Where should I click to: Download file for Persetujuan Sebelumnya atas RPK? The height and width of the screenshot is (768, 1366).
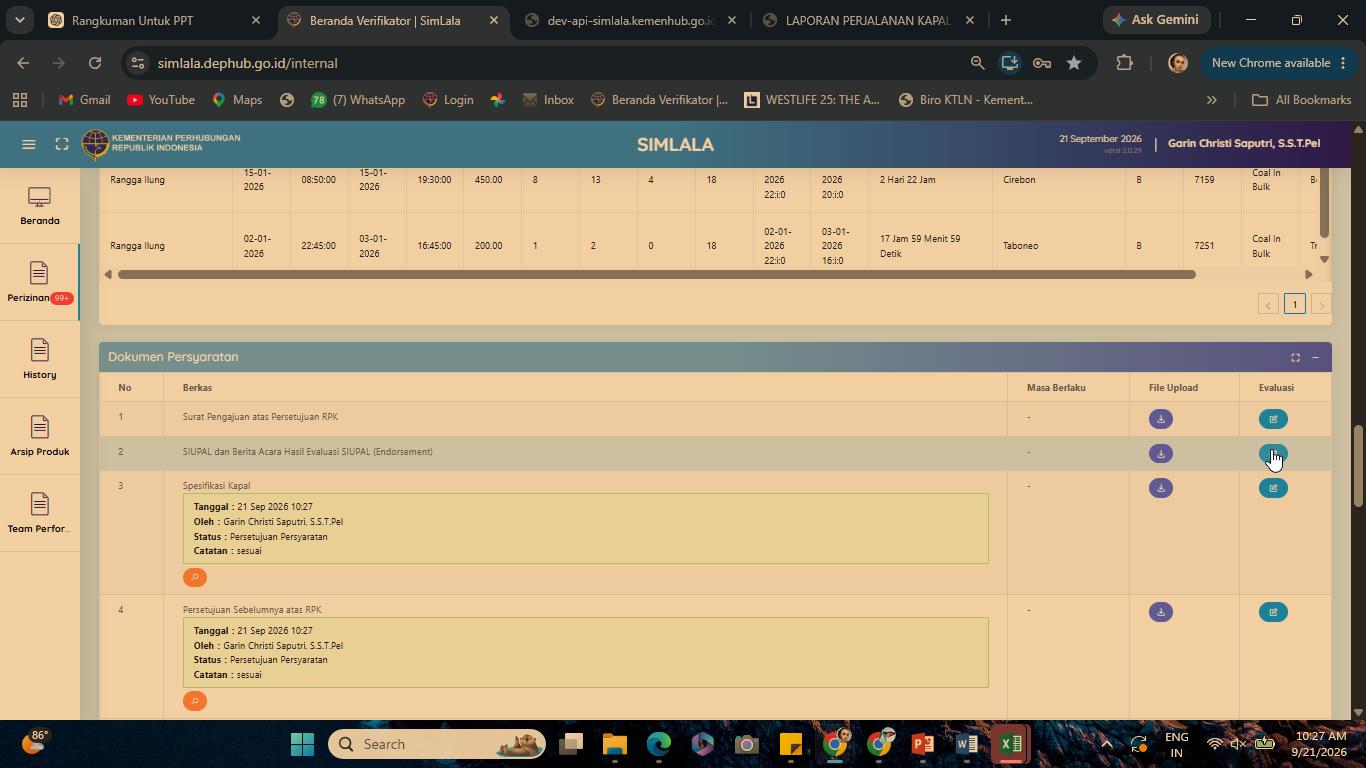pos(1160,612)
